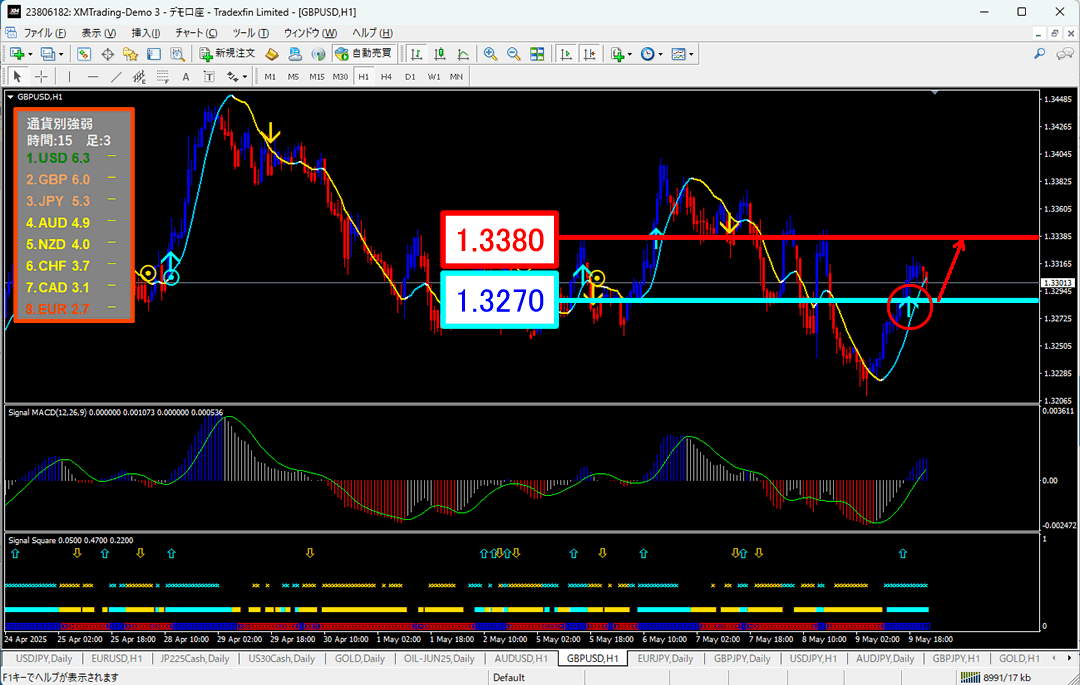This screenshot has width=1080, height=685.
Task: Draw a vertical line tool
Action: coord(70,76)
